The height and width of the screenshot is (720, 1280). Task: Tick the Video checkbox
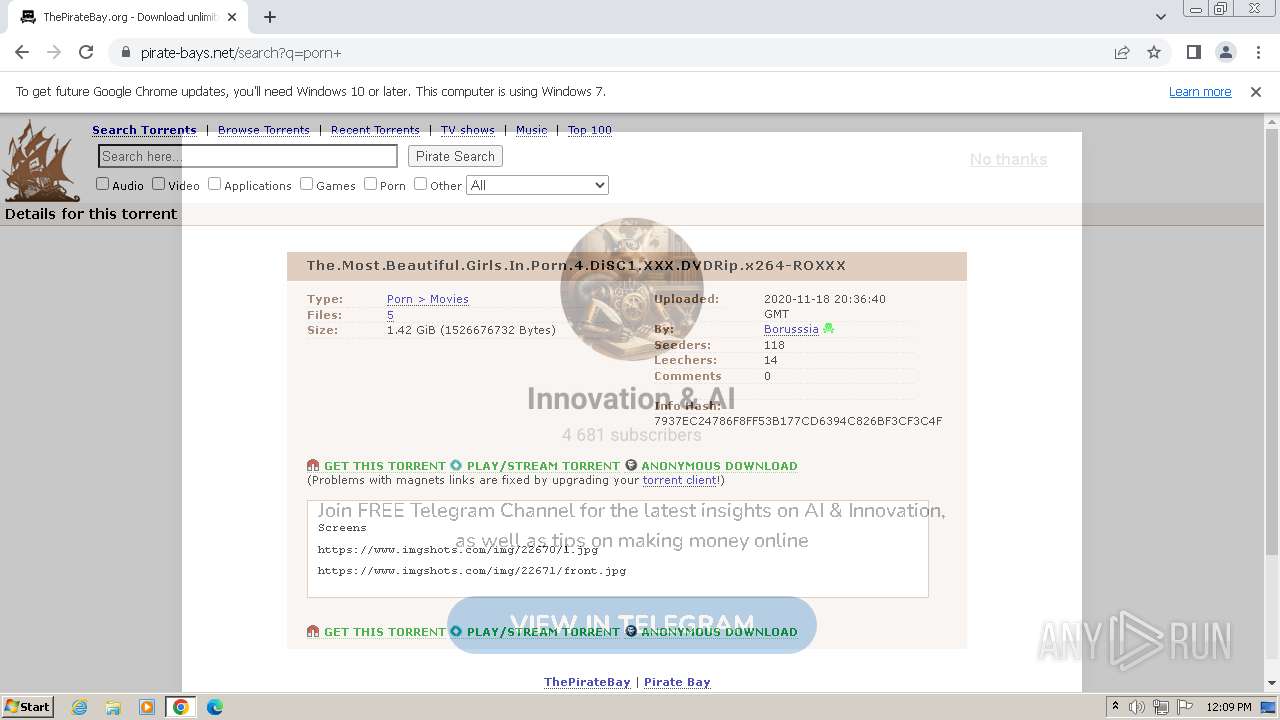(158, 184)
